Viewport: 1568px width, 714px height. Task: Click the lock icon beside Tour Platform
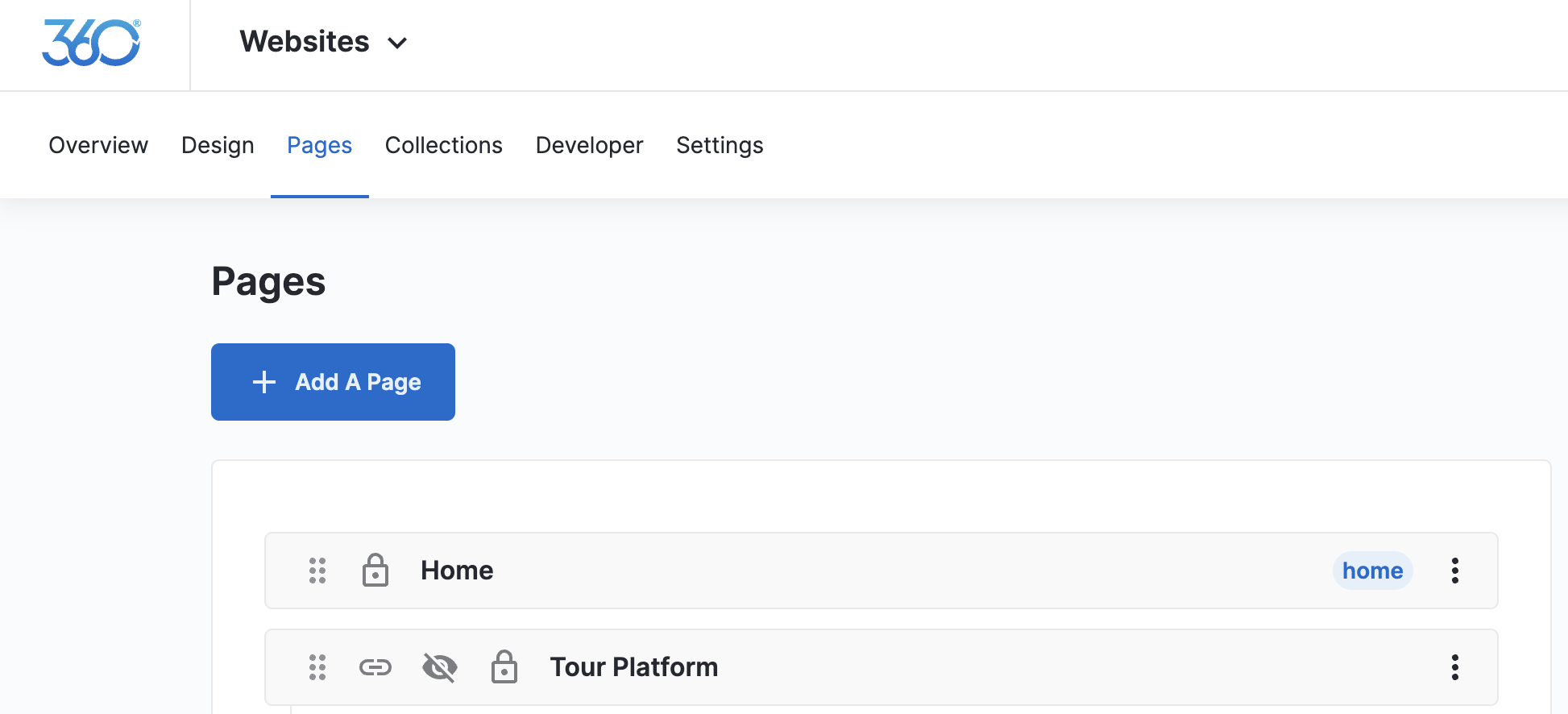tap(504, 667)
